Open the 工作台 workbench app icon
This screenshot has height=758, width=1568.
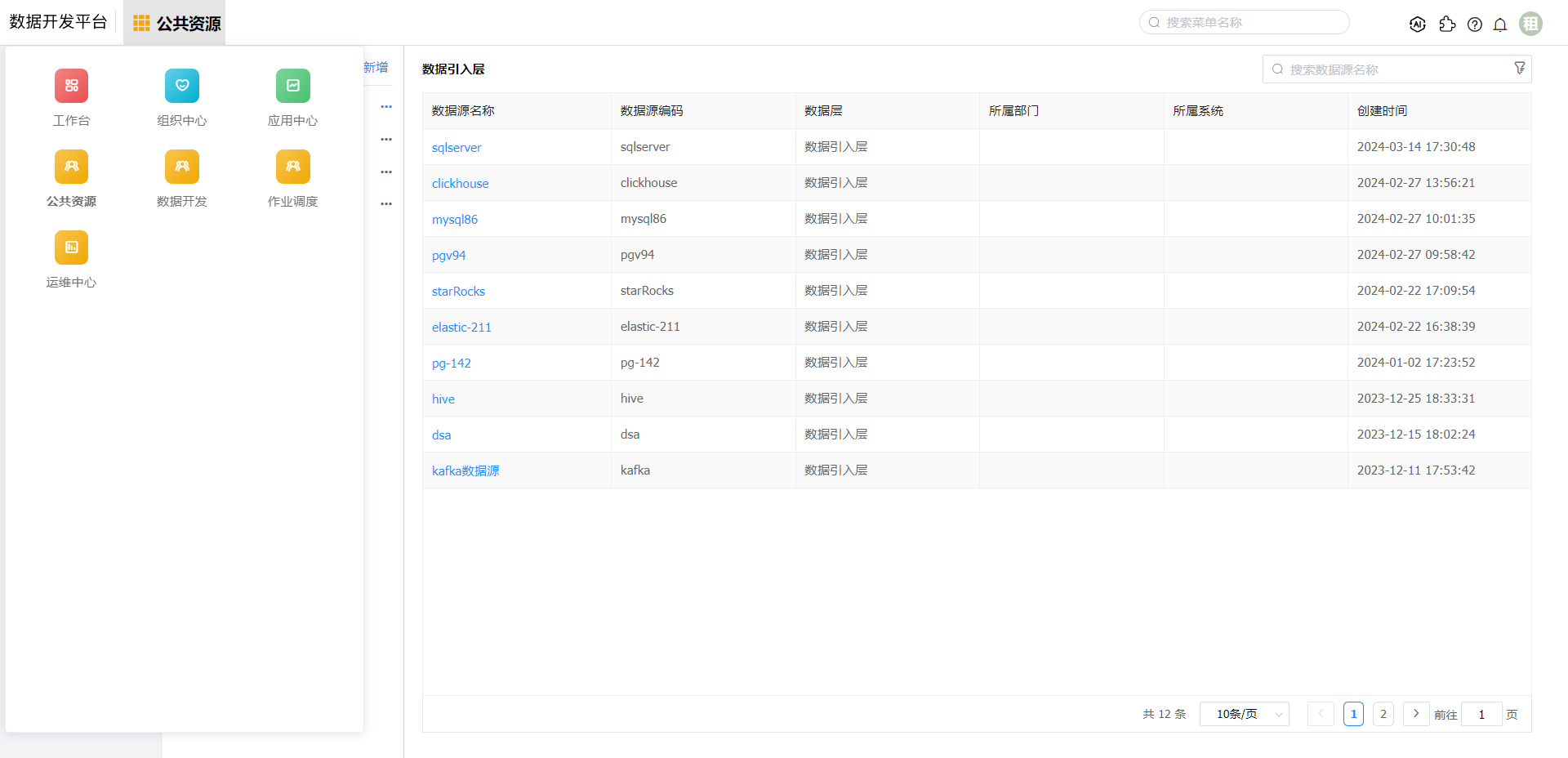coord(71,87)
